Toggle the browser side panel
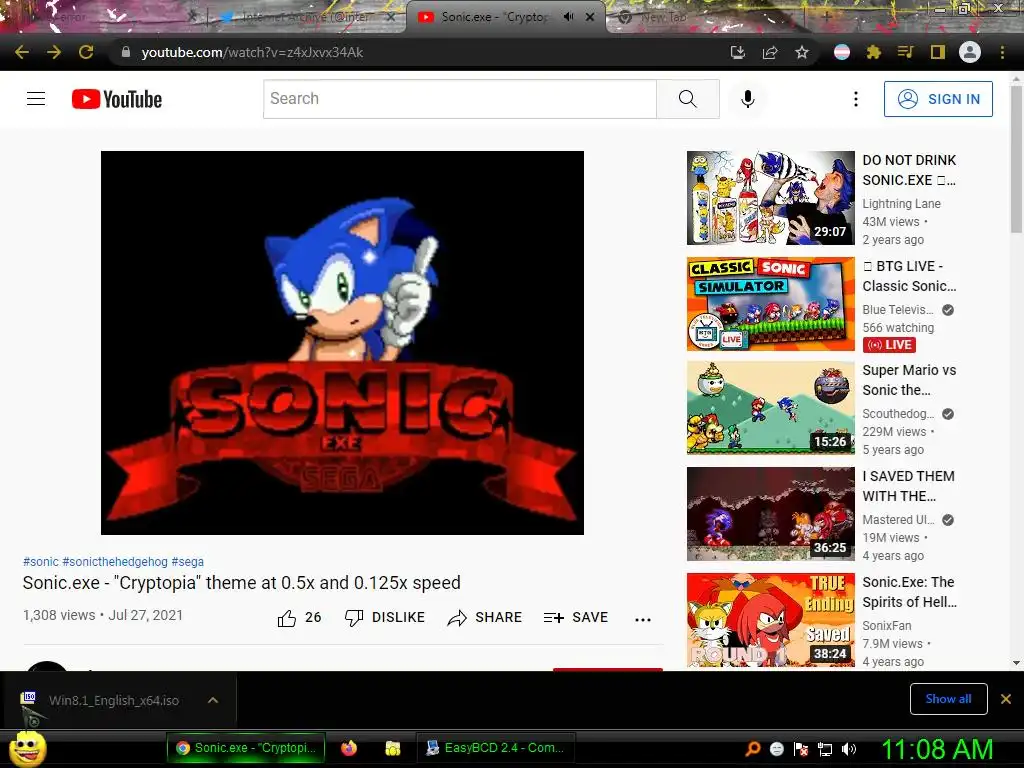This screenshot has height=768, width=1024. pos(938,52)
